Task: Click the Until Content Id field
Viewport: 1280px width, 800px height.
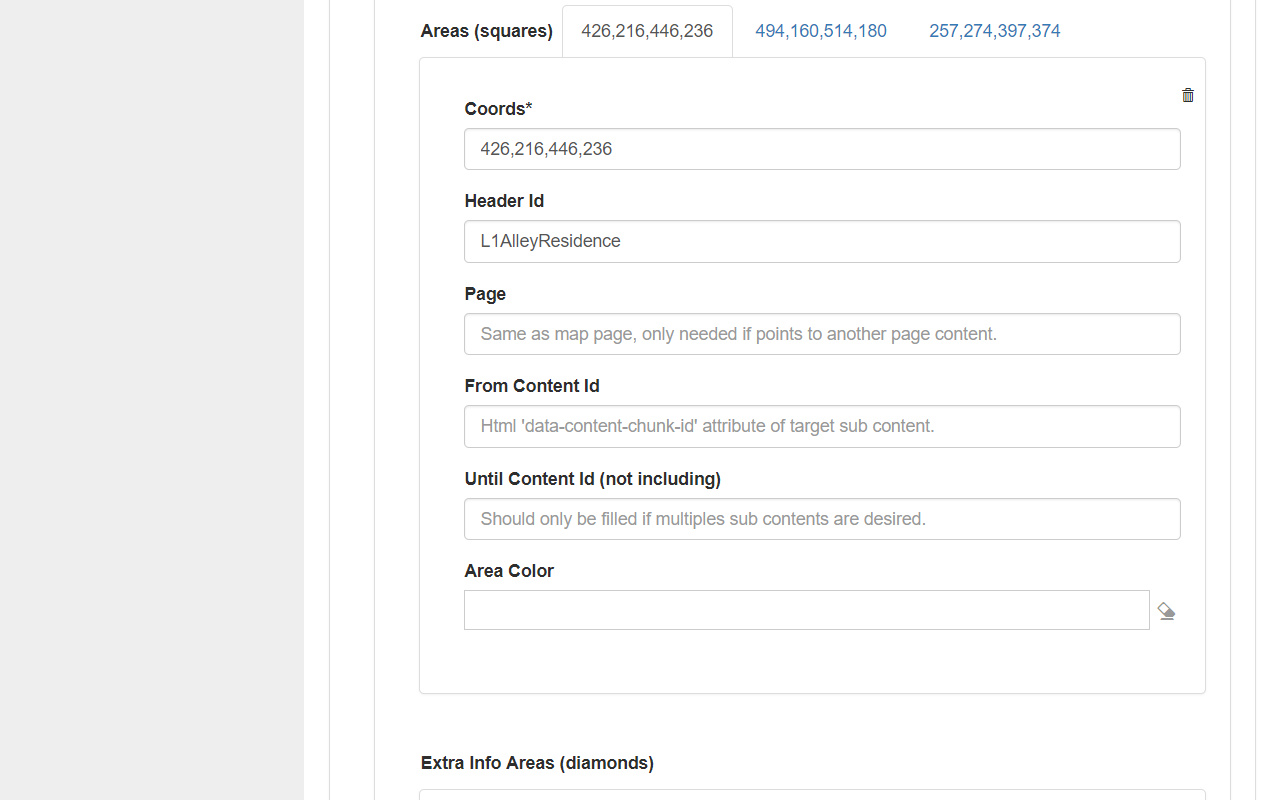Action: 822,519
